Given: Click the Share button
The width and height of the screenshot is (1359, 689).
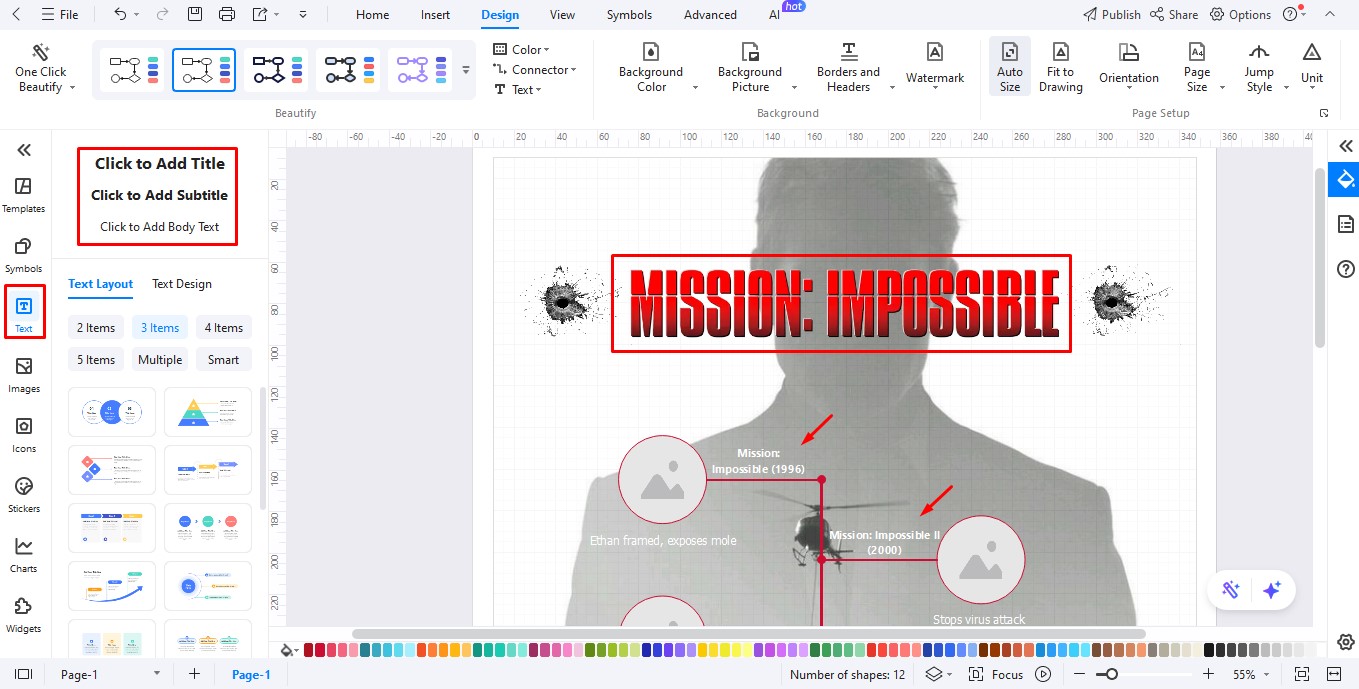Looking at the screenshot, I should point(1174,15).
